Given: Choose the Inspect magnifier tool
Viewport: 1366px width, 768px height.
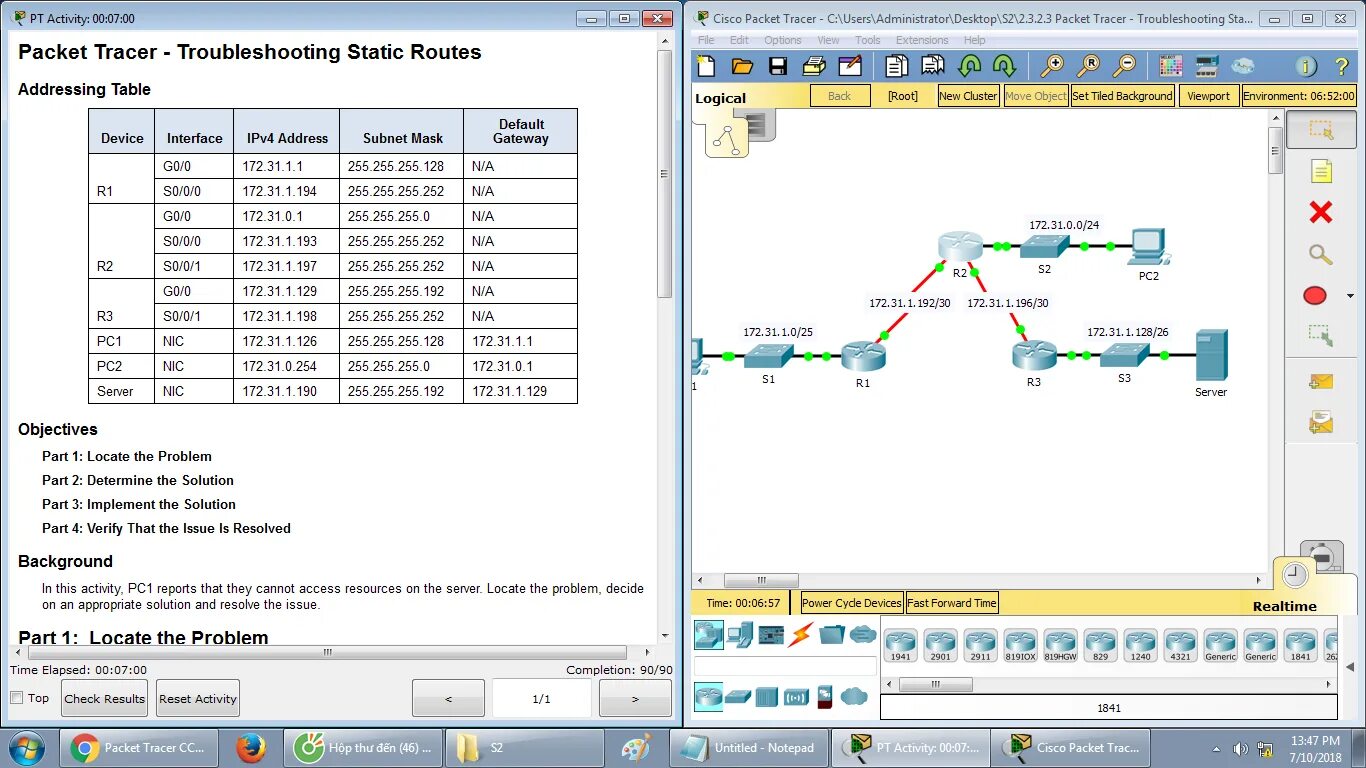Looking at the screenshot, I should [1321, 254].
